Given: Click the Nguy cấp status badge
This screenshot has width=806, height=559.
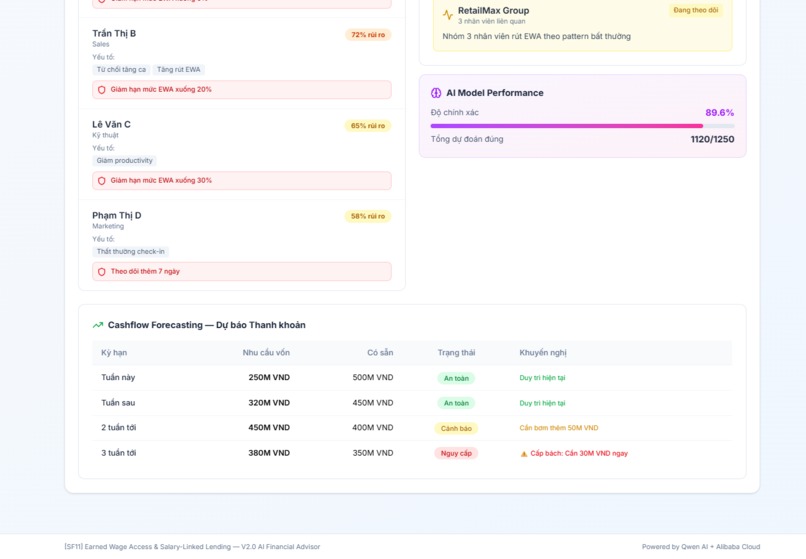Looking at the screenshot, I should (456, 454).
